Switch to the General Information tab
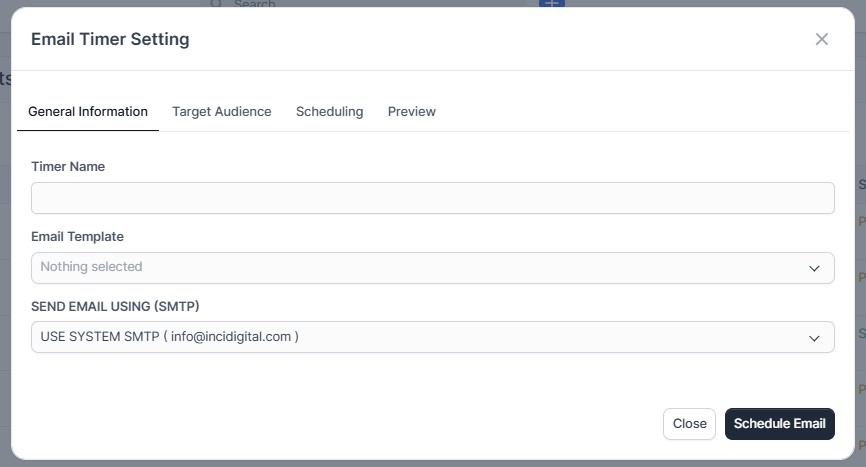The height and width of the screenshot is (467, 866). click(x=88, y=112)
